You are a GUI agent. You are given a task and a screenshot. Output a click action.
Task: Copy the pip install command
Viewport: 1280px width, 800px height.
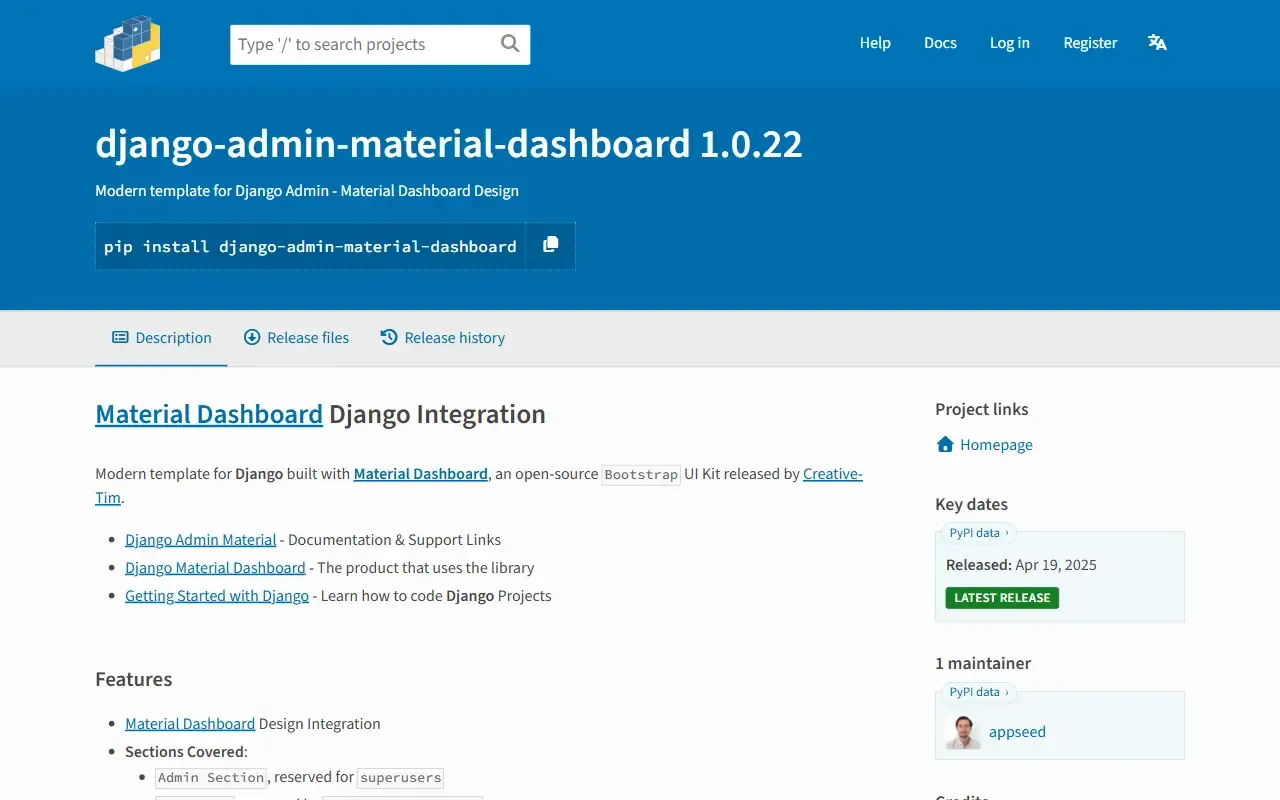point(550,245)
